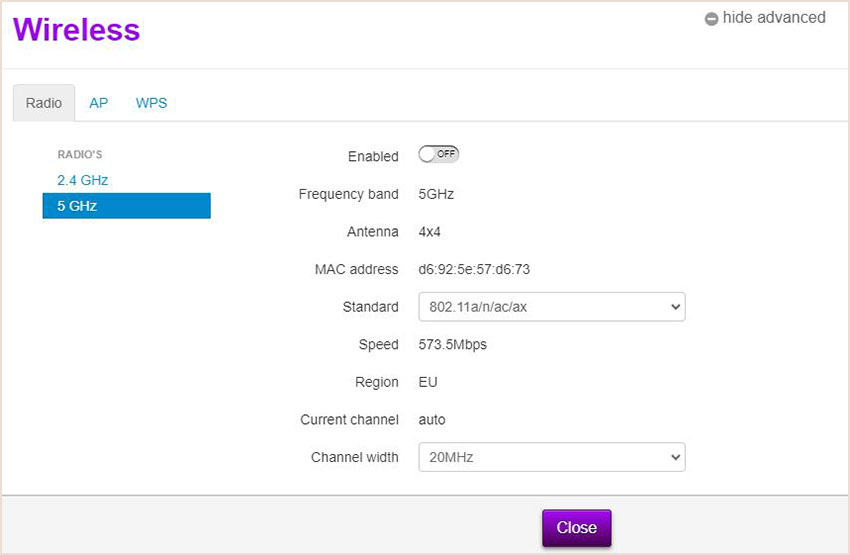
Task: Select the 5 GHz radio entry
Action: coord(126,206)
